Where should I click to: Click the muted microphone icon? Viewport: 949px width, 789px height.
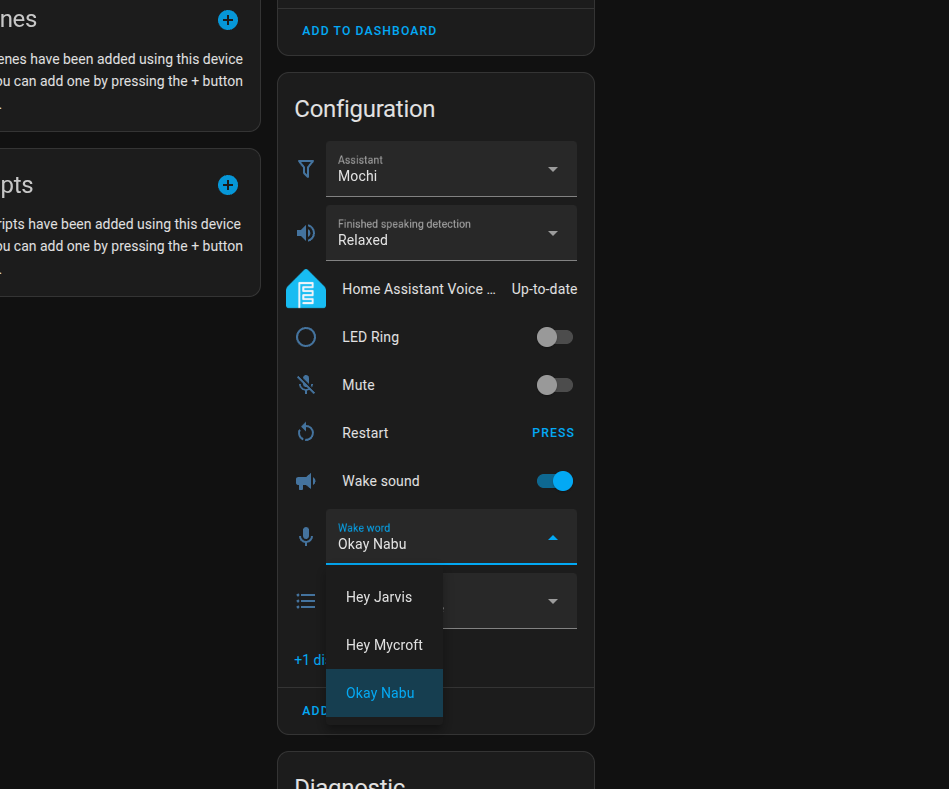point(306,385)
